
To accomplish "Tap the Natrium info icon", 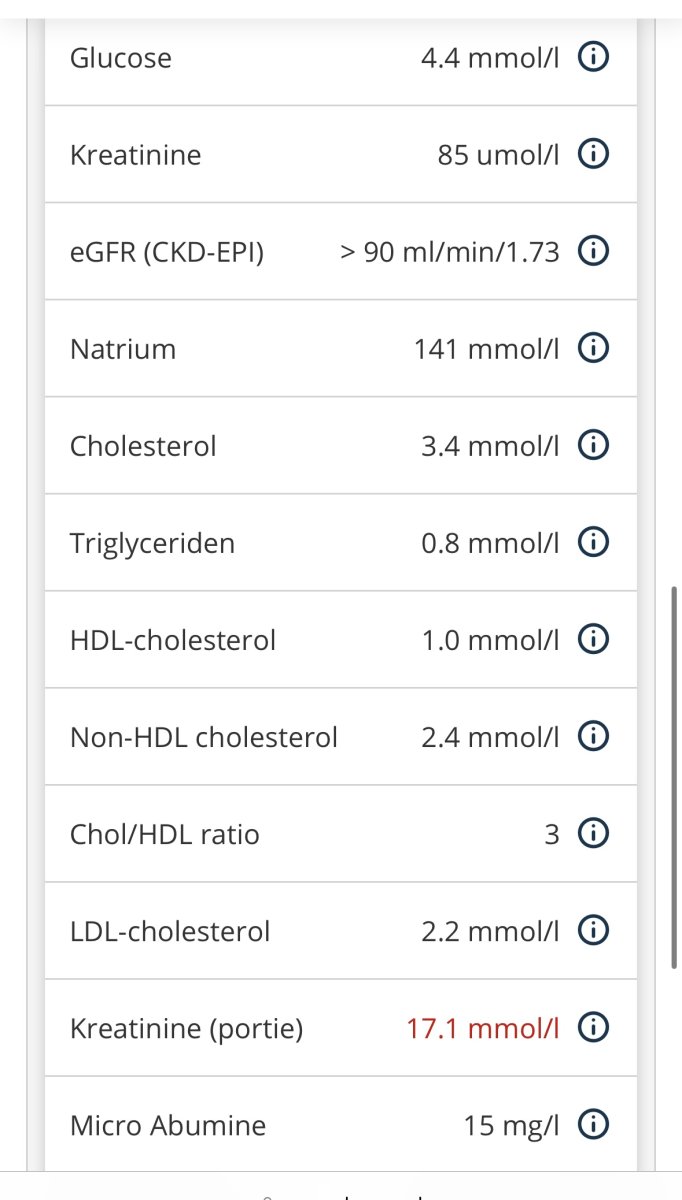I will [594, 349].
